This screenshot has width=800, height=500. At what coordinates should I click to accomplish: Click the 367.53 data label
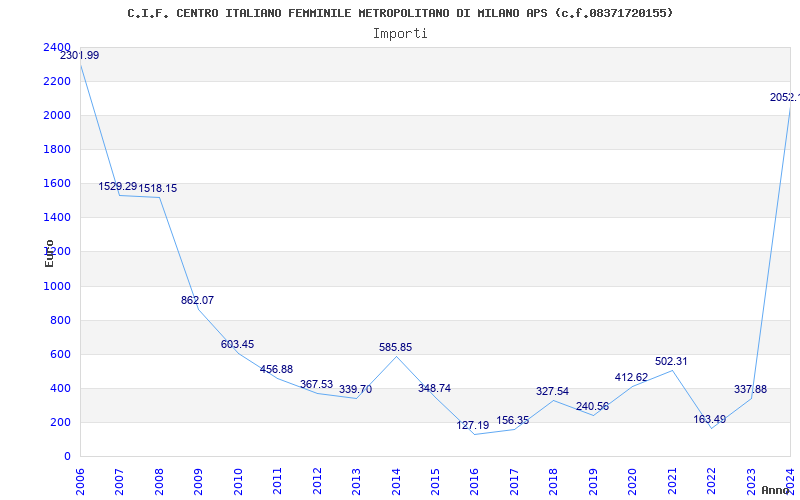click(316, 384)
